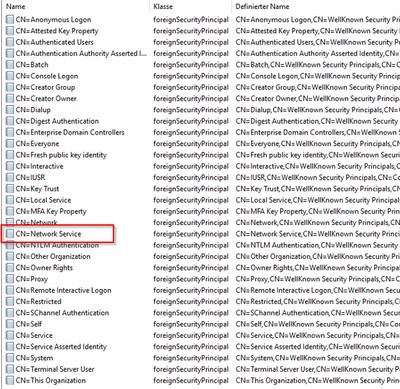Select the icon of CN=Anonymous Logon
This screenshot has width=400, height=389.
10,20
